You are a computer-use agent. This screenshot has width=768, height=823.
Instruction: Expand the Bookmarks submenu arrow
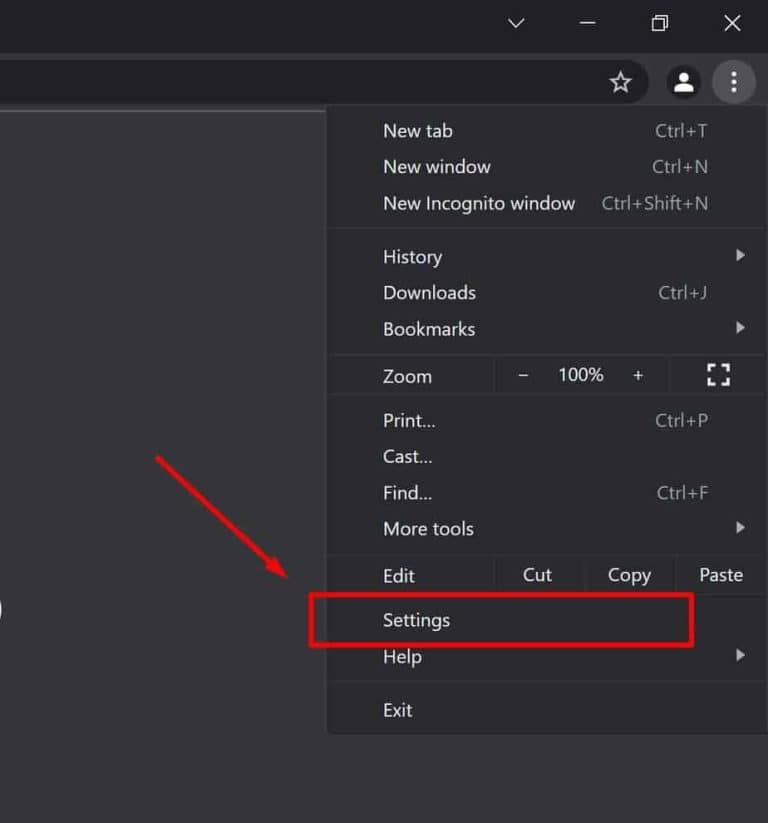[x=740, y=328]
